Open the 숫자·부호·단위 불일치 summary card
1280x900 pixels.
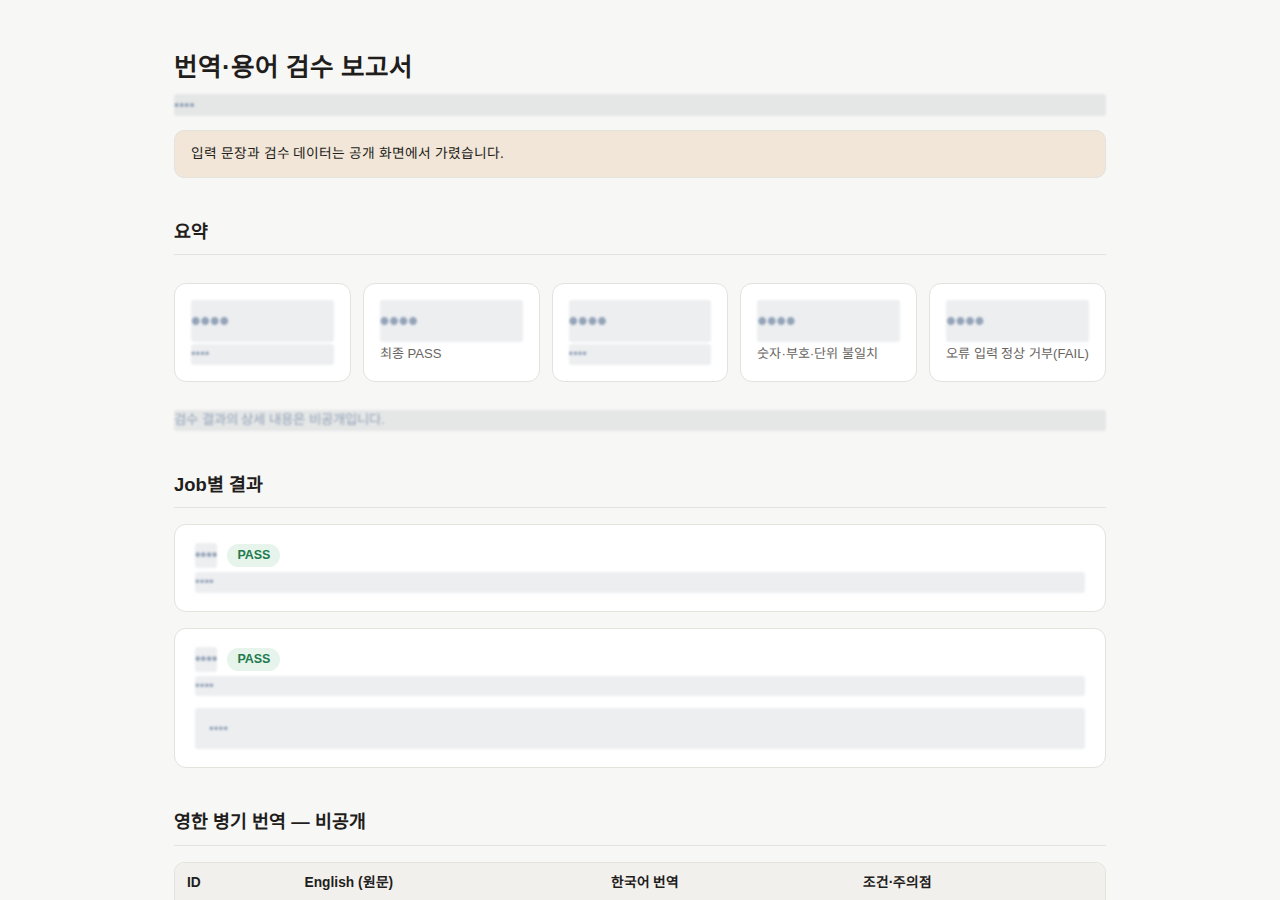pyautogui.click(x=828, y=332)
